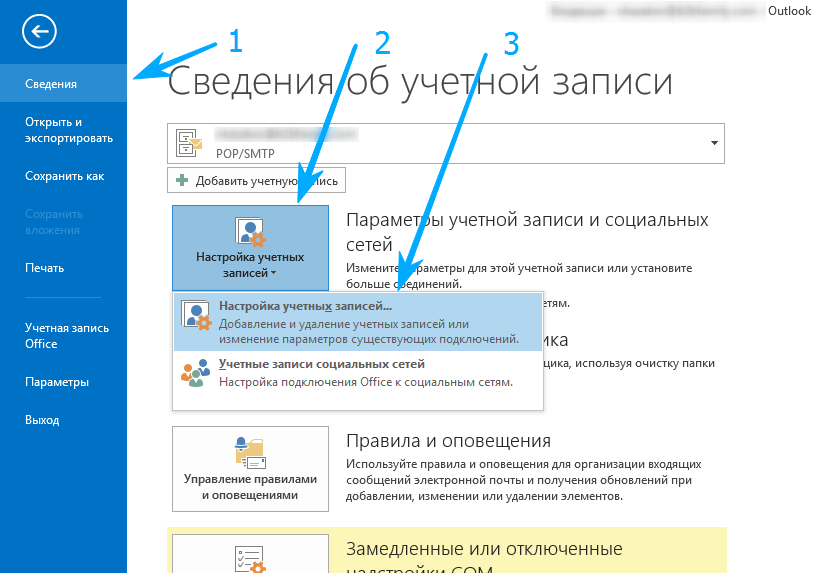Open Настройка учетных записей dropdown button
The height and width of the screenshot is (573, 827).
[x=250, y=247]
